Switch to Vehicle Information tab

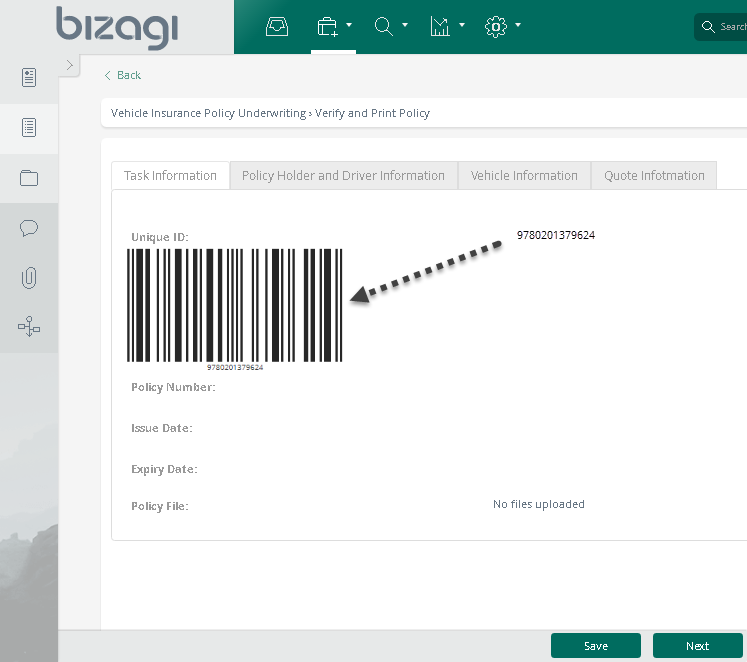coord(524,176)
